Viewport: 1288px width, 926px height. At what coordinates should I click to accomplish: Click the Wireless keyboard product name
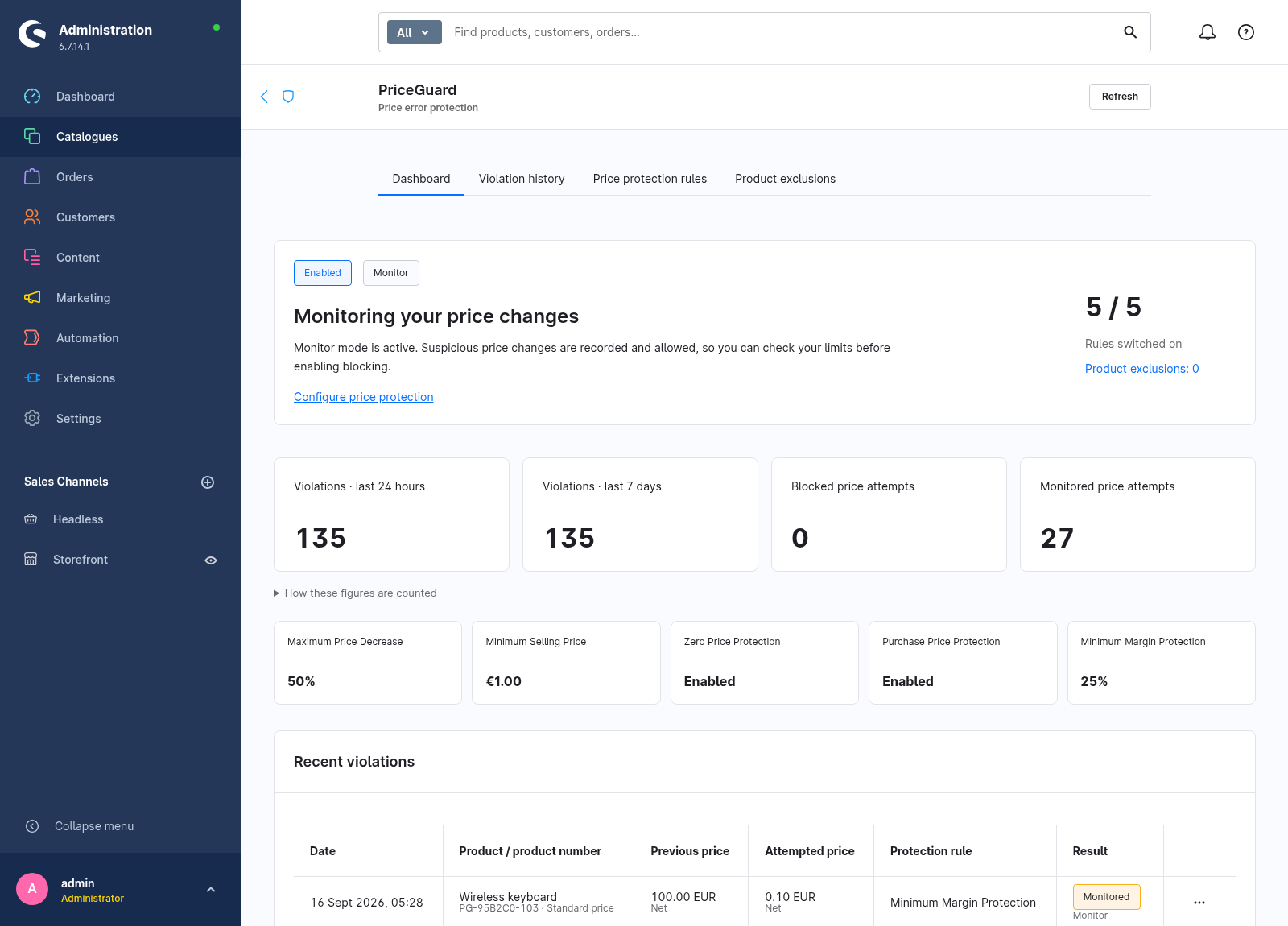tap(508, 897)
